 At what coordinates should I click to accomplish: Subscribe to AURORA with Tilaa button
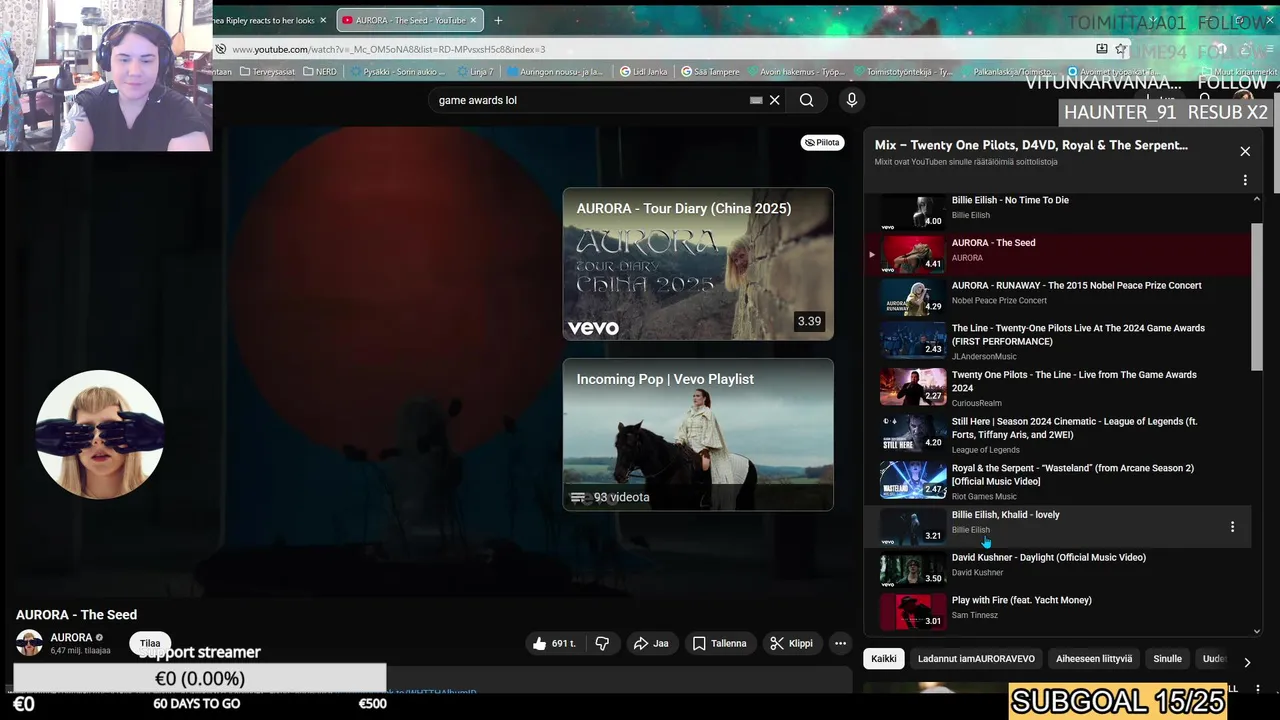click(150, 643)
